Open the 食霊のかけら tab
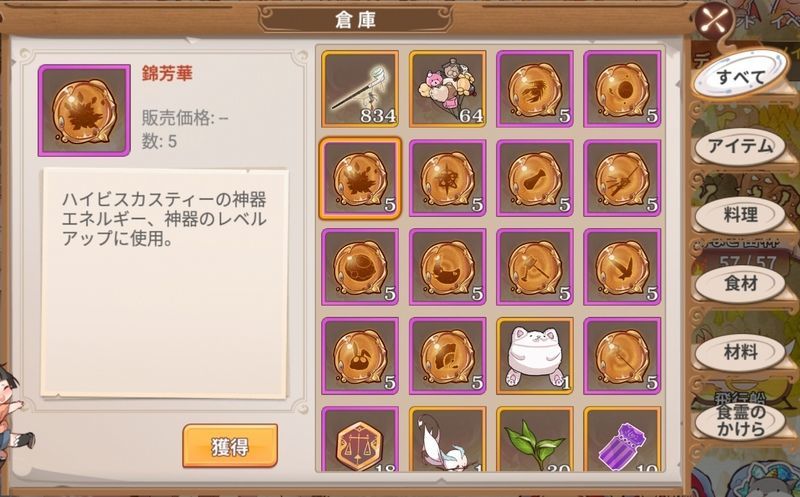This screenshot has height=497, width=800. coord(740,421)
